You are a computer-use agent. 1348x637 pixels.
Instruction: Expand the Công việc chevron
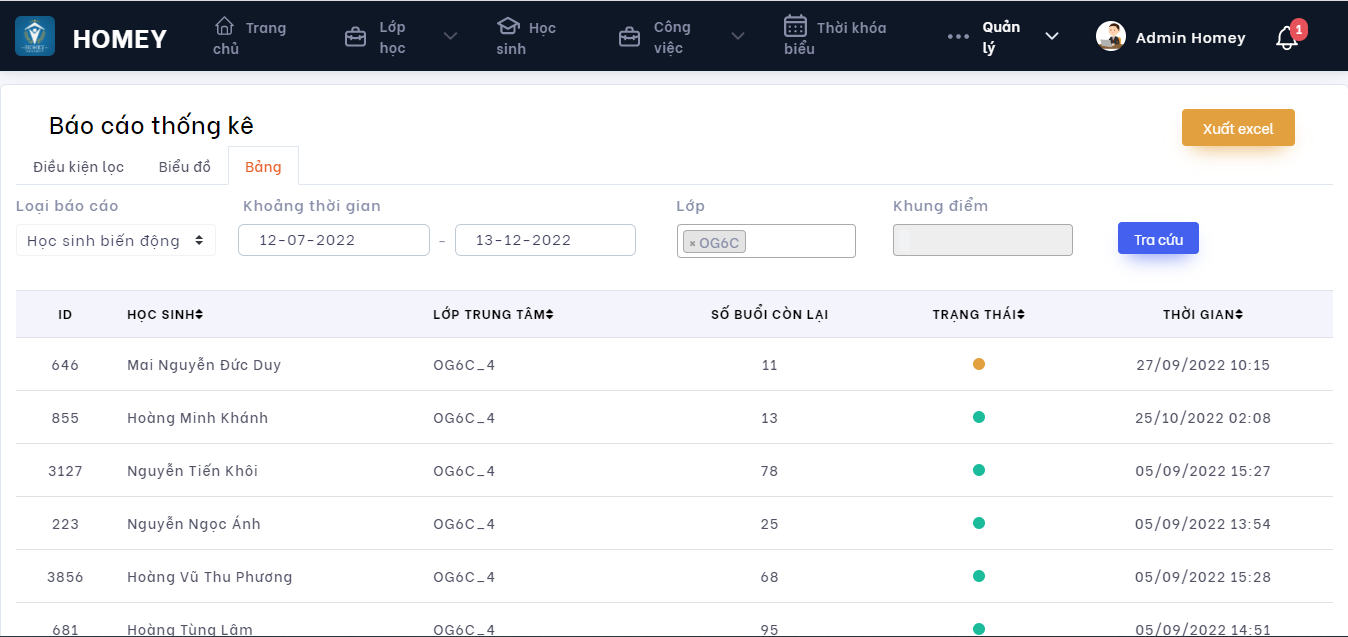[738, 37]
